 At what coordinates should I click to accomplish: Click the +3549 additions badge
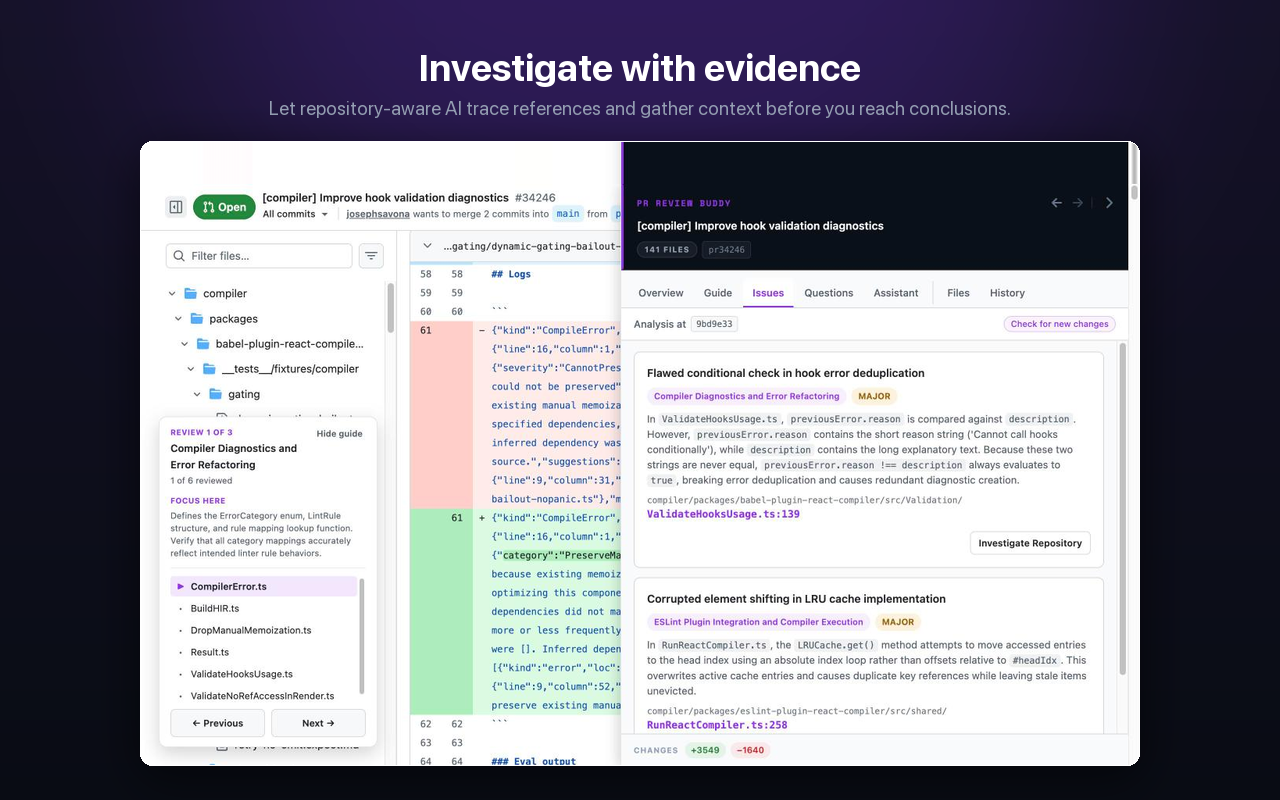coord(705,750)
